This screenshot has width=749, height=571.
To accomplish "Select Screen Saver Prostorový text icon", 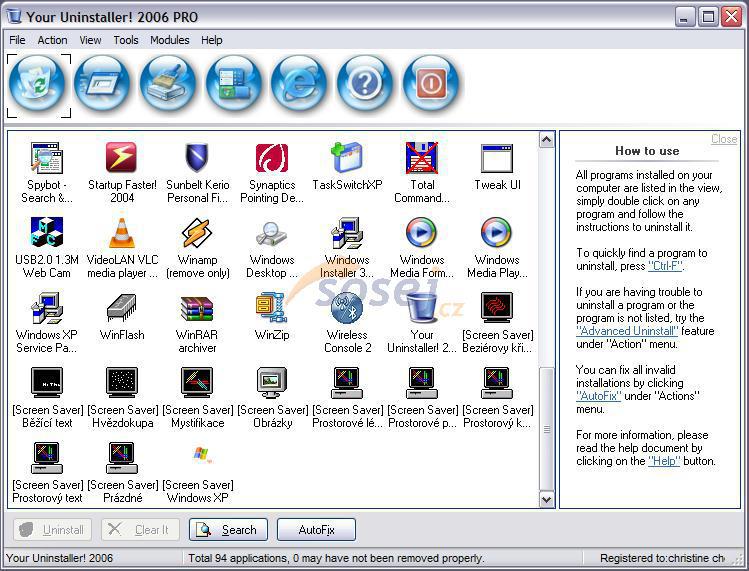I will point(47,458).
